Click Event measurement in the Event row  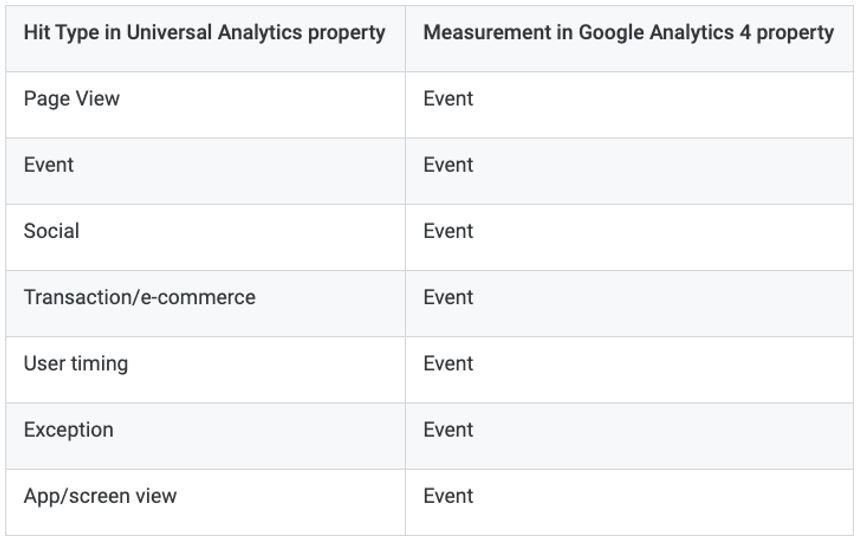tap(629, 171)
